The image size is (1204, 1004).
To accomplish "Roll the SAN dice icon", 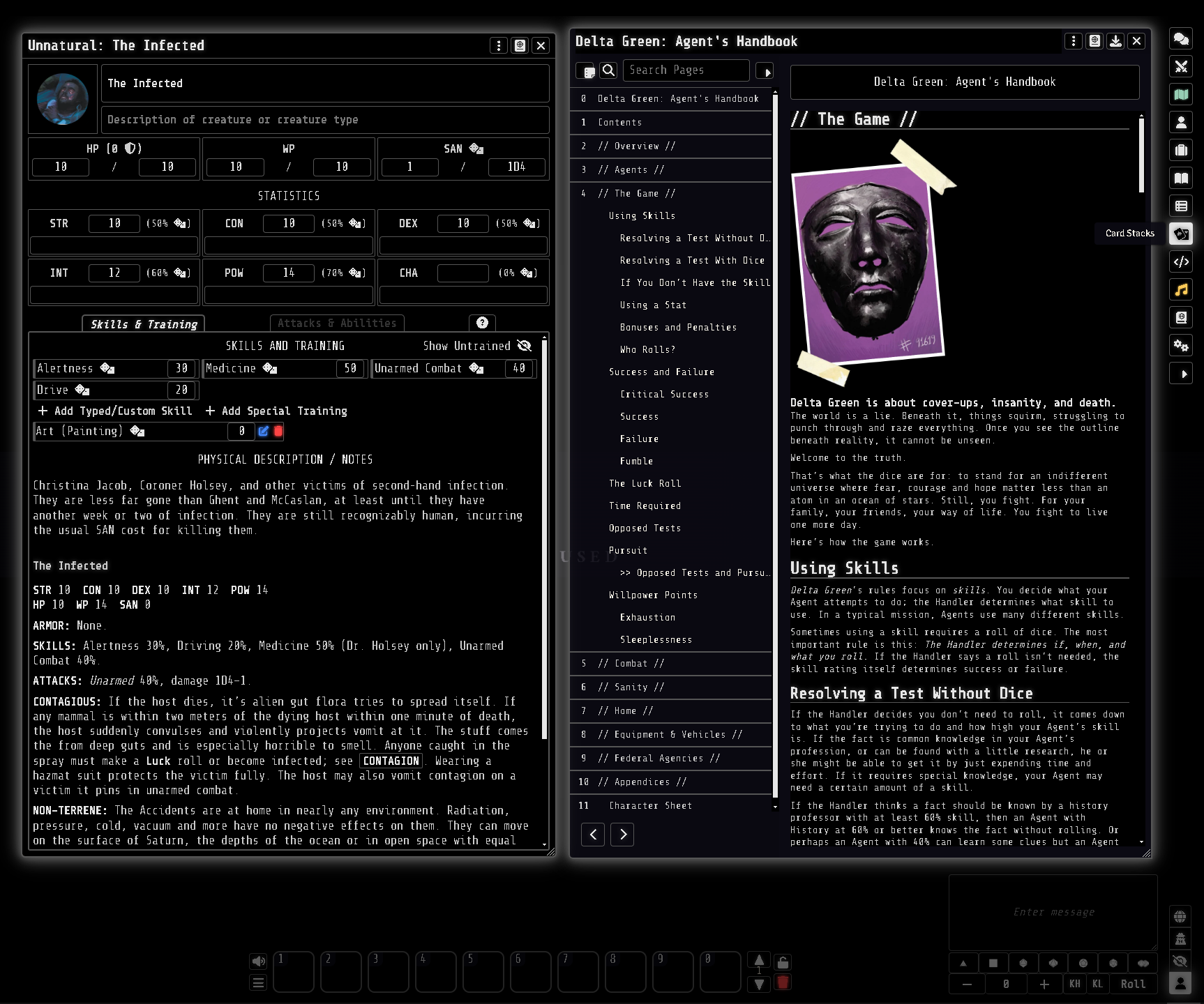I will click(476, 149).
